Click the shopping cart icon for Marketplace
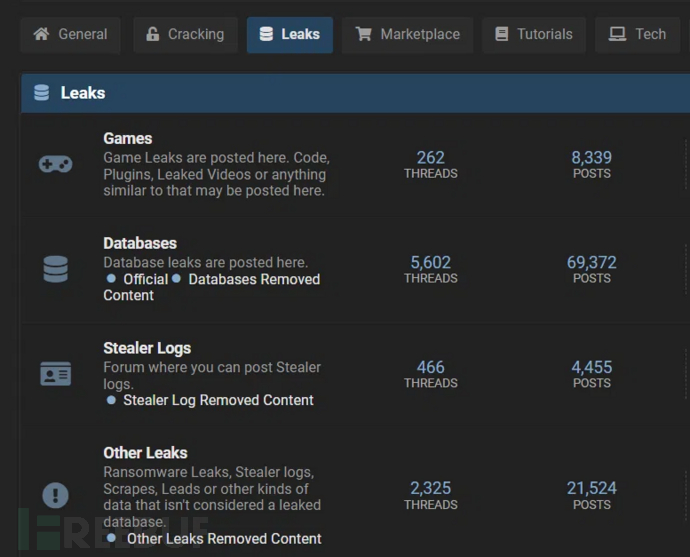This screenshot has width=690, height=557. point(364,34)
